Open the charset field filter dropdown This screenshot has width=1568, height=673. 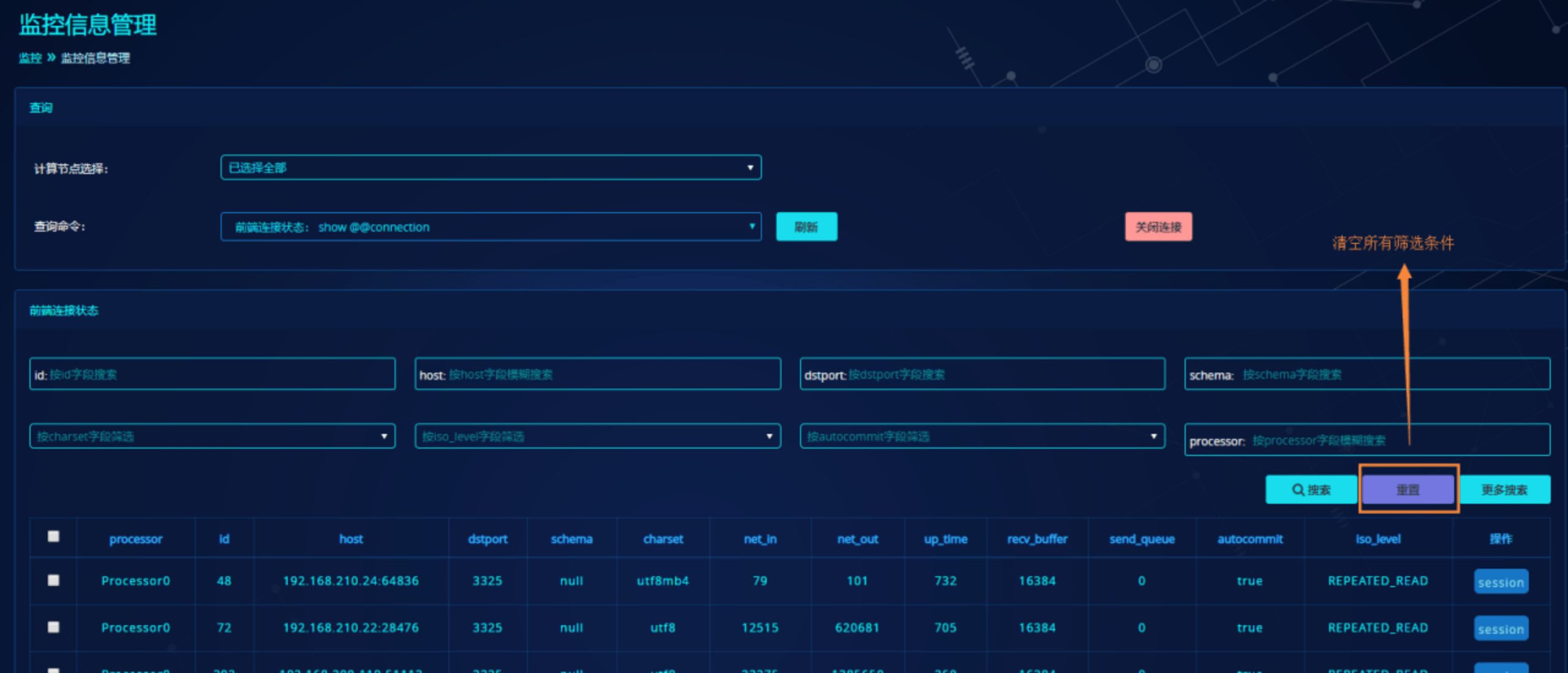pyautogui.click(x=212, y=436)
